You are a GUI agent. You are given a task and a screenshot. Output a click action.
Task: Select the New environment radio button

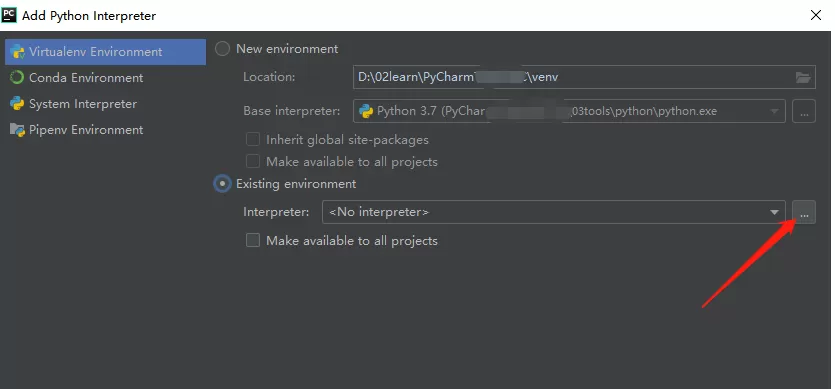tap(223, 49)
